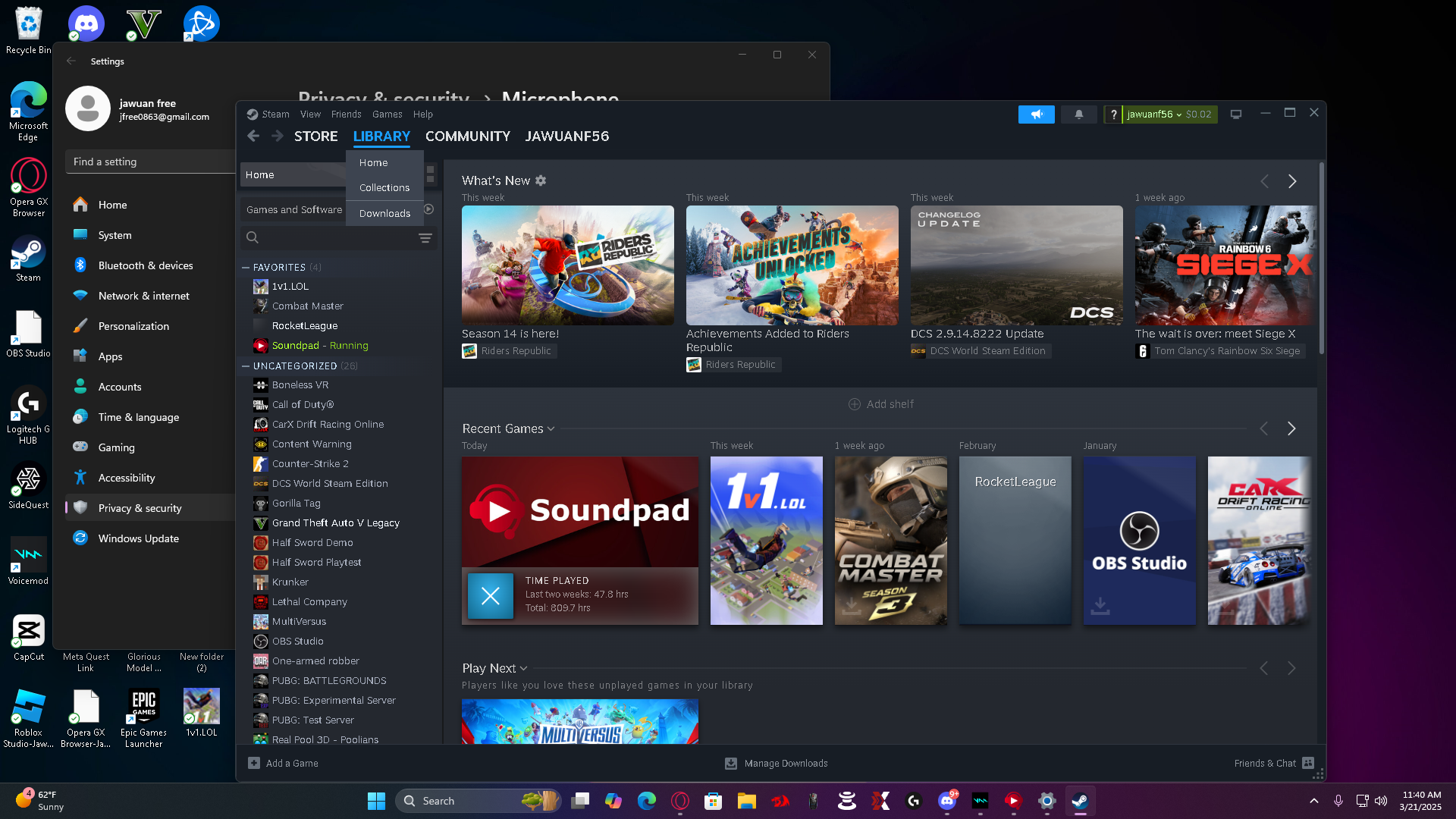Click the Add shelf plus icon
The height and width of the screenshot is (819, 1456).
855,404
